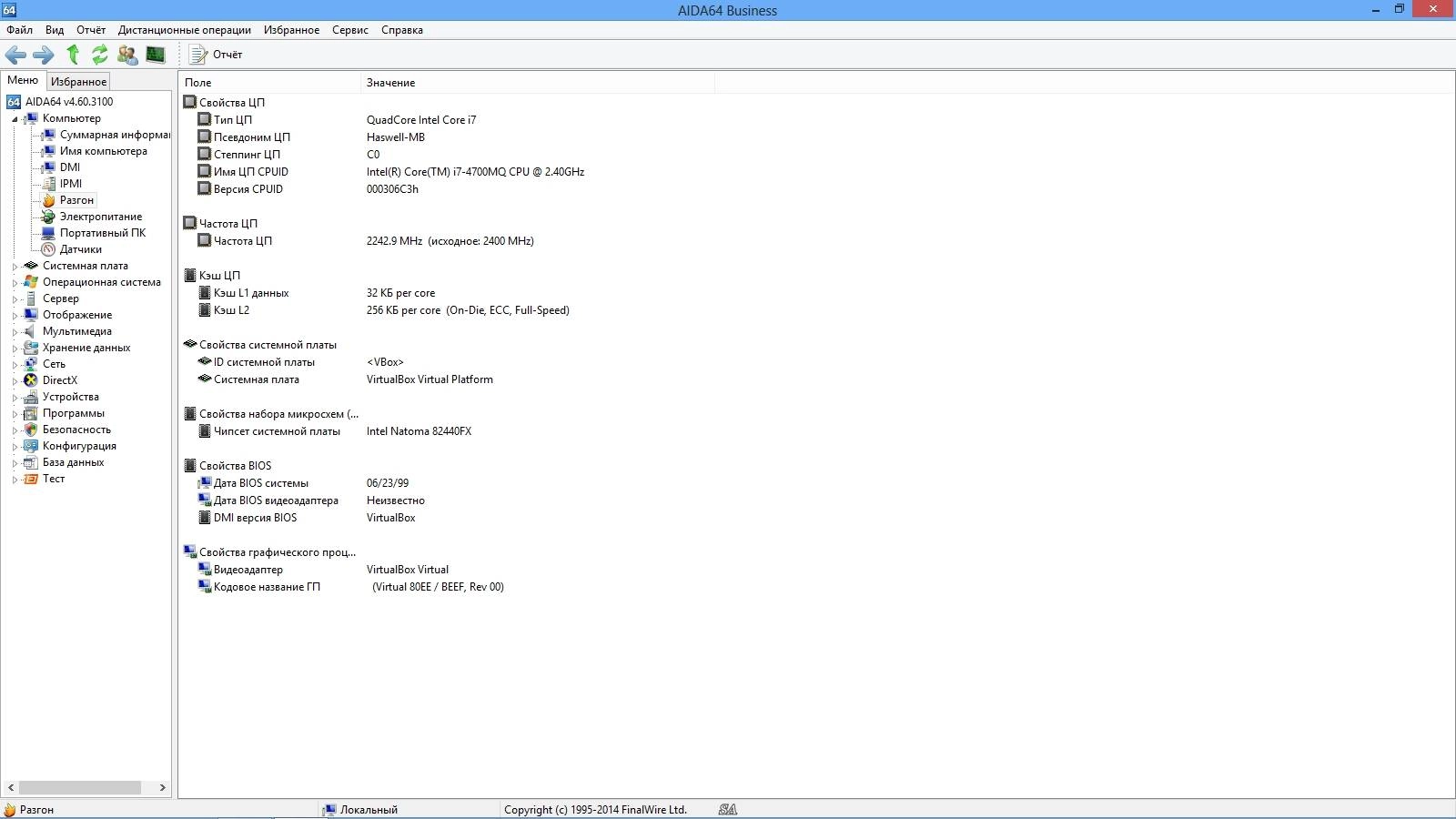Click the Конфигурация tree icon
1456x819 pixels.
(x=31, y=446)
